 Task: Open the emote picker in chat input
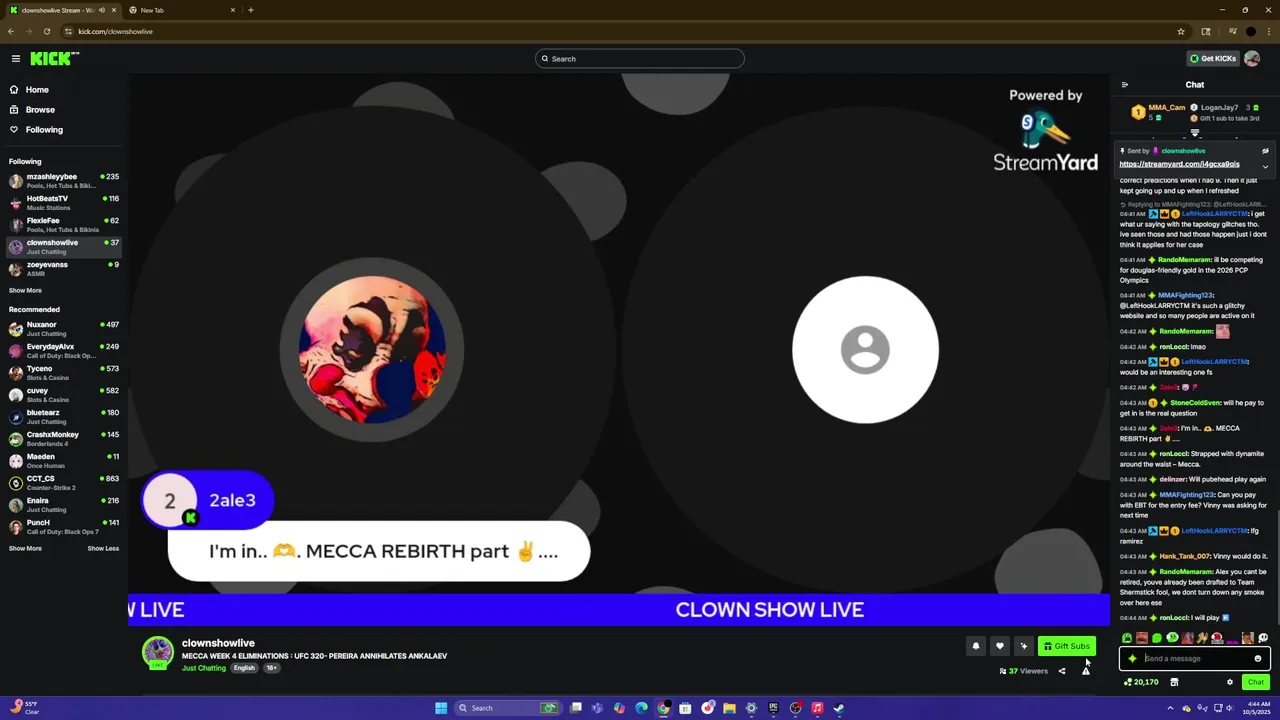[1258, 659]
